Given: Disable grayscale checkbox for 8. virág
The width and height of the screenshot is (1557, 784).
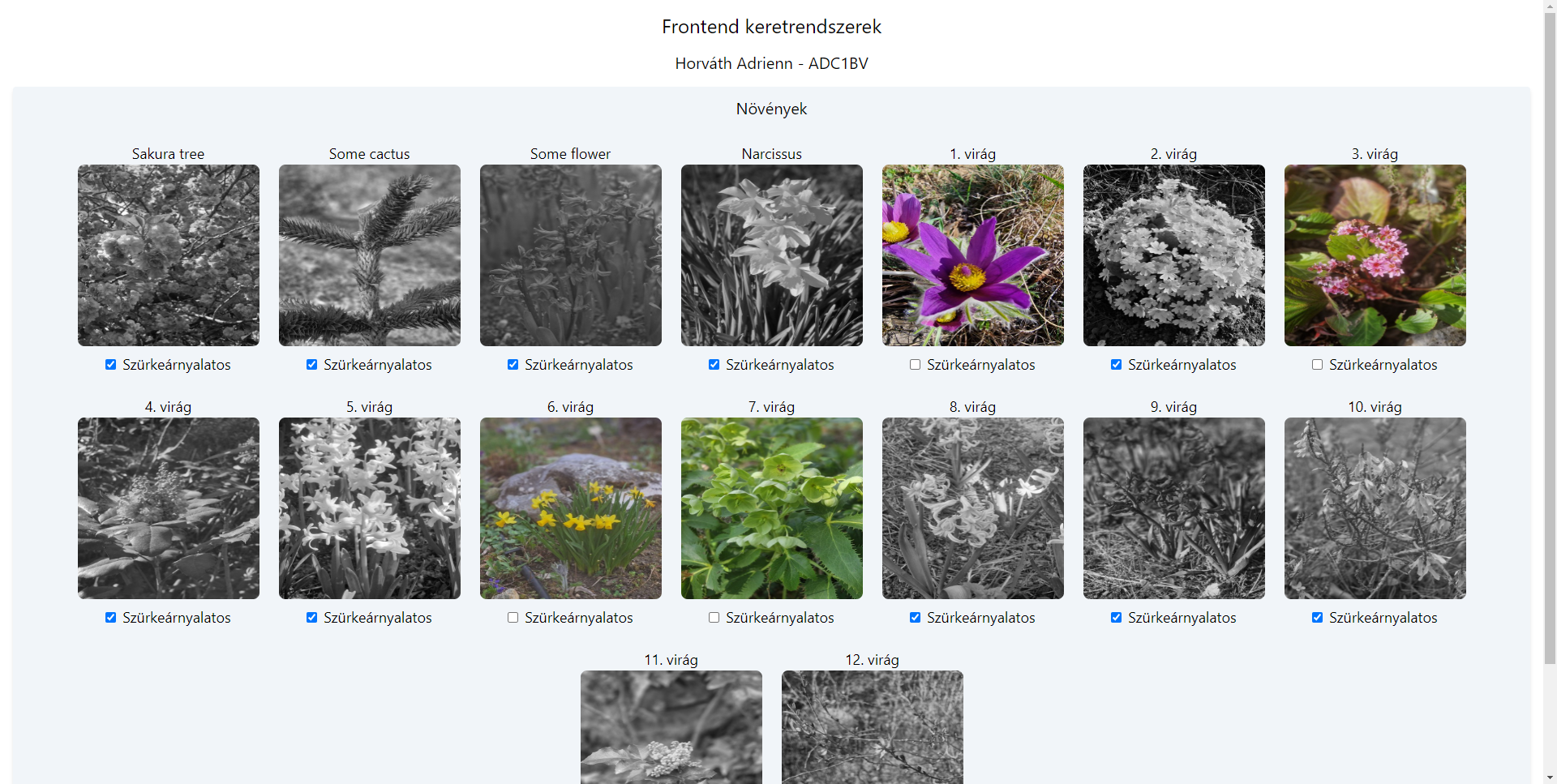Looking at the screenshot, I should (915, 618).
